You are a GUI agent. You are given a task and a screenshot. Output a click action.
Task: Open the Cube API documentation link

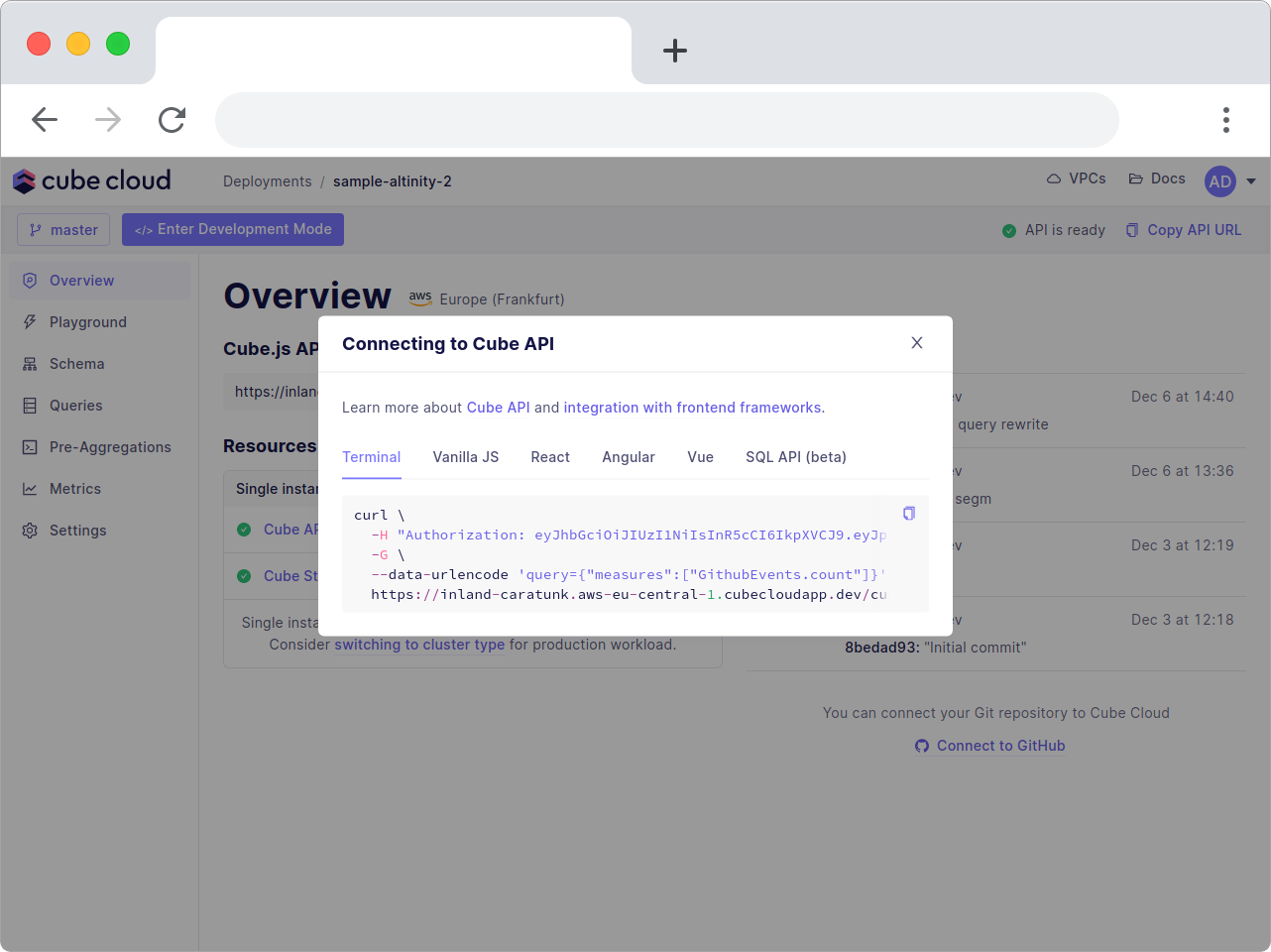[x=499, y=408]
